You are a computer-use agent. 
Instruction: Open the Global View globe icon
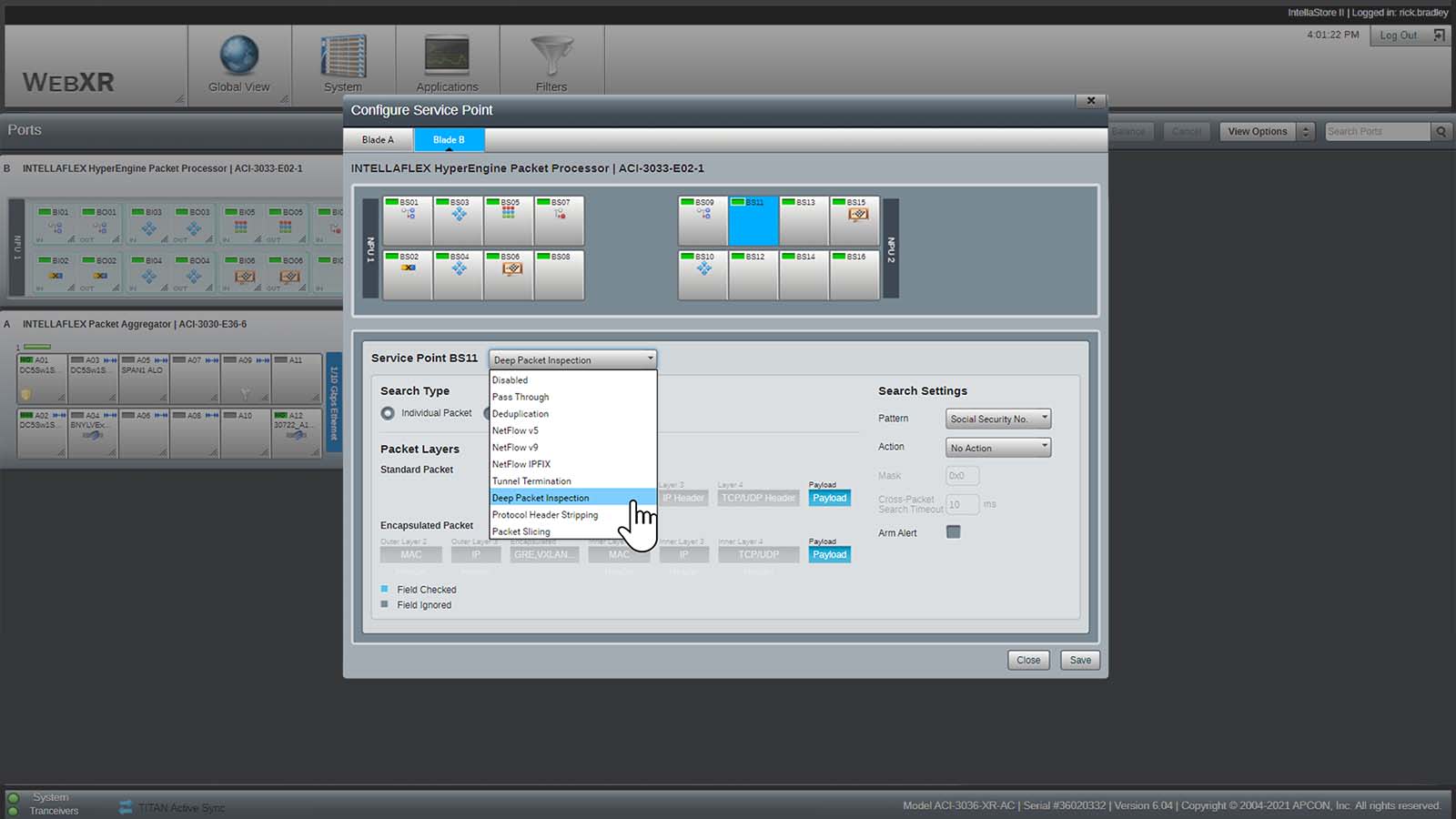(x=239, y=56)
